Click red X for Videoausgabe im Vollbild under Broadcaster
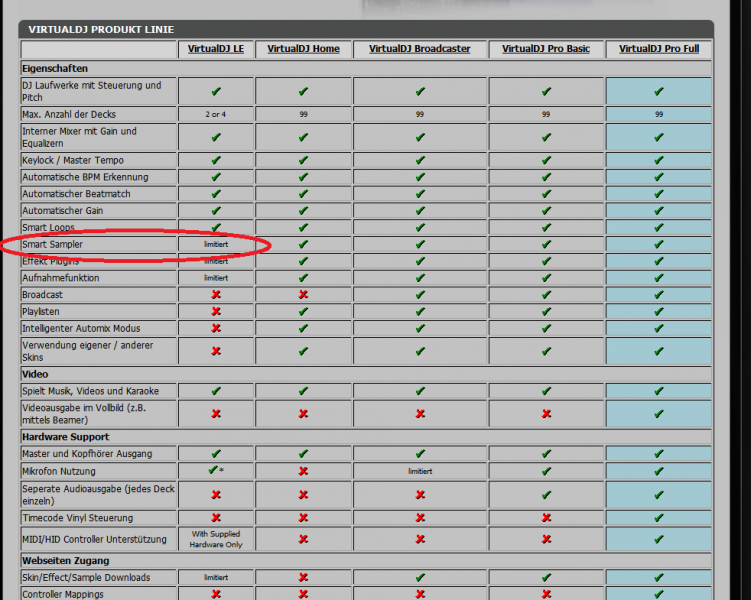 (x=420, y=414)
